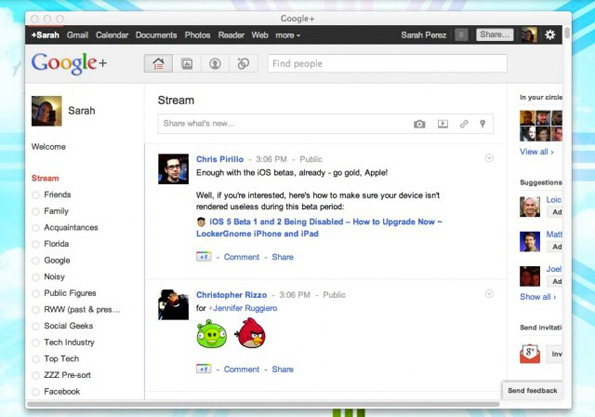Screen dimensions: 595x417
Task: Open Reader from the top bar
Action: tap(231, 35)
